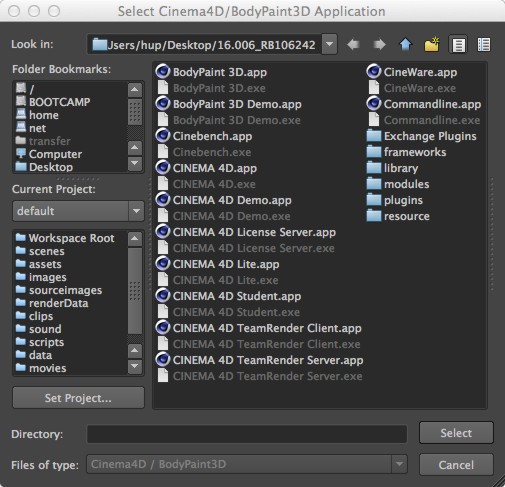505x487 pixels.
Task: Expand the Current Project default dropdown
Action: click(x=136, y=211)
